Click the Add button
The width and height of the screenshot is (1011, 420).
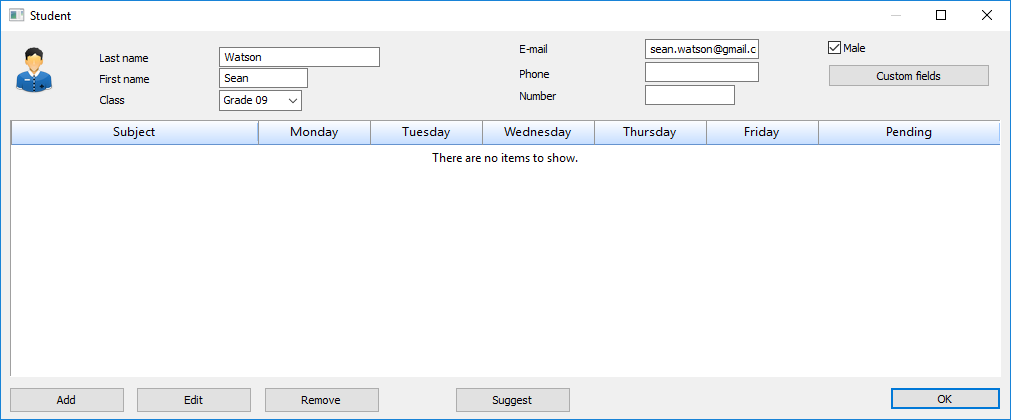coord(66,400)
